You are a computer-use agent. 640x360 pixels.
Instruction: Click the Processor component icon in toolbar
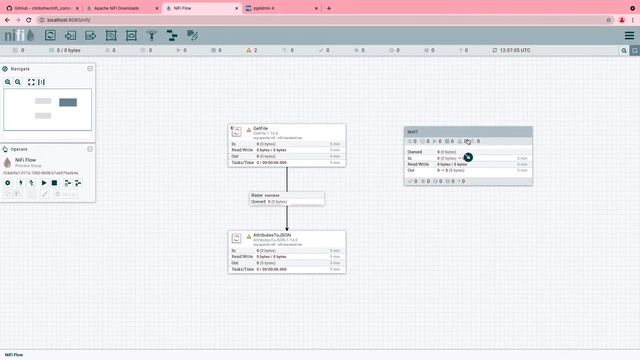click(x=50, y=36)
